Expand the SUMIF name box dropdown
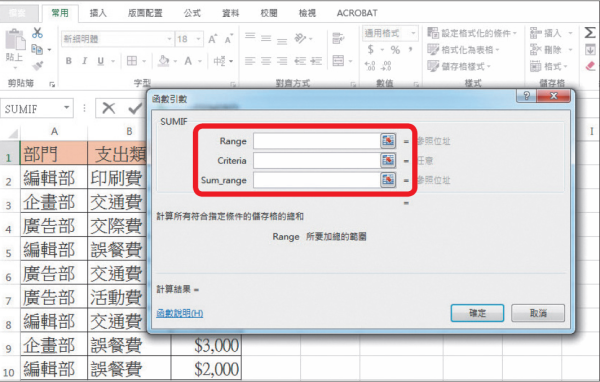Screen dimensions: 600x382 tap(67, 108)
